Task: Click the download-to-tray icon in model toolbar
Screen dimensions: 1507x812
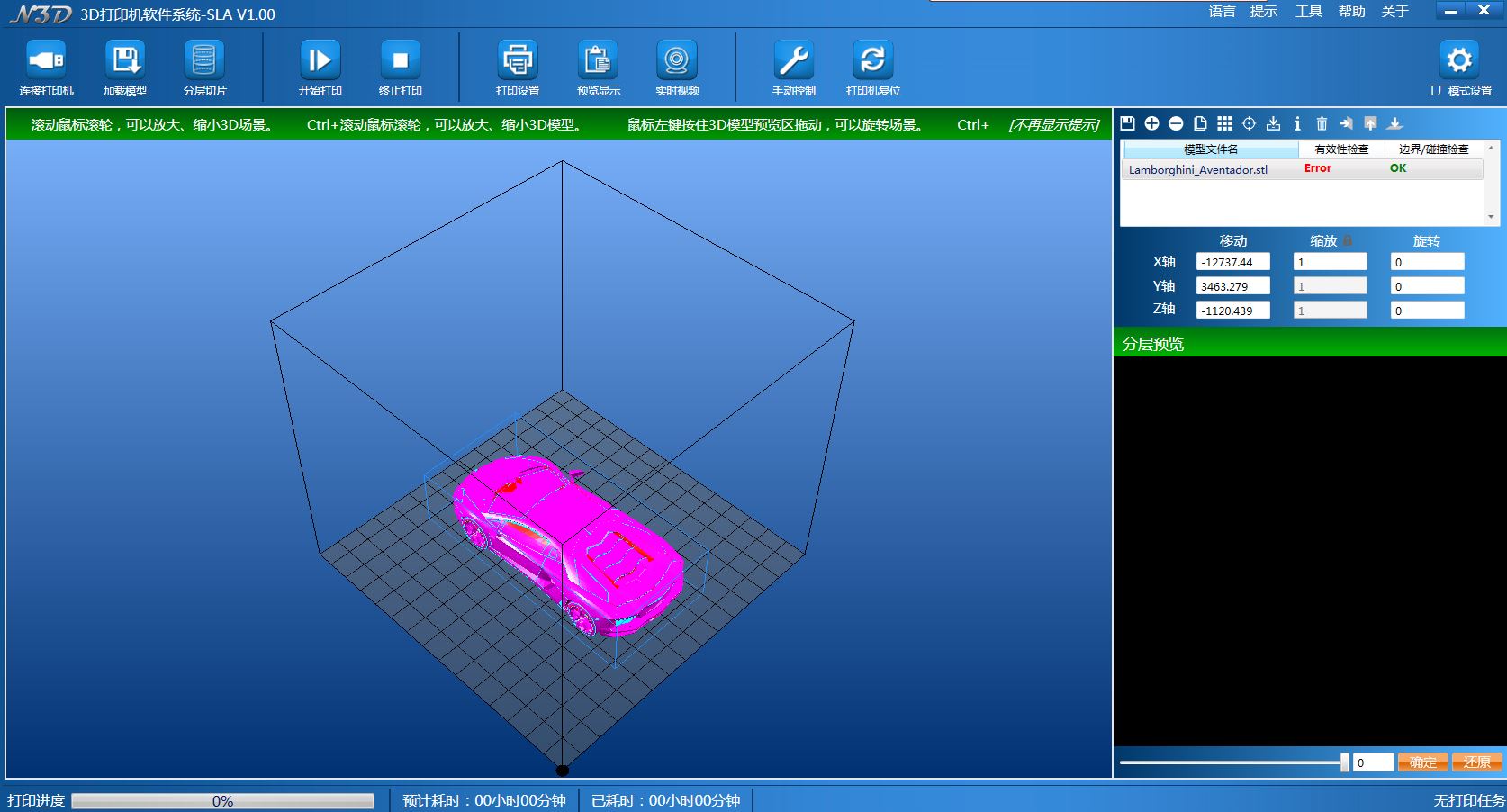Action: 1273,123
